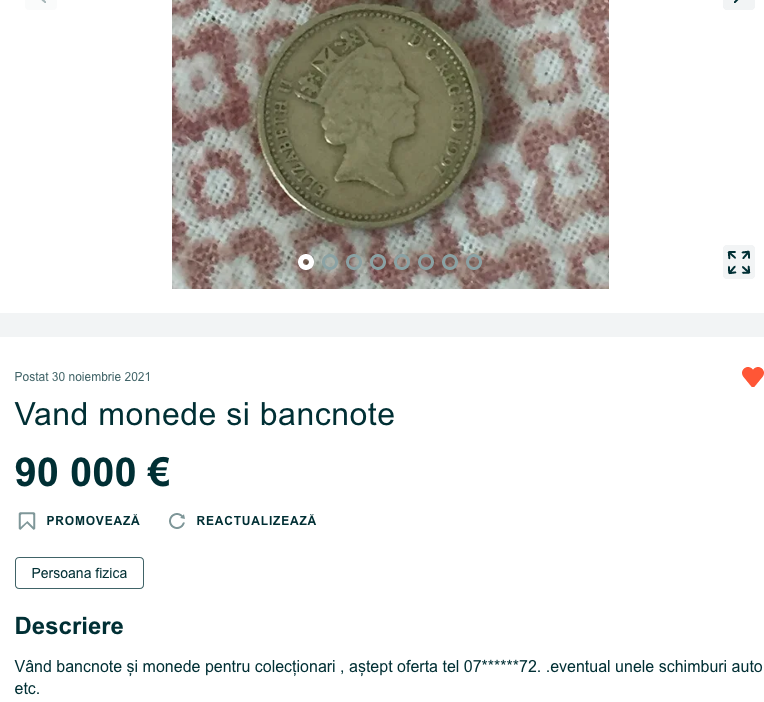Click the PROMOVEAZĂ label

93,521
